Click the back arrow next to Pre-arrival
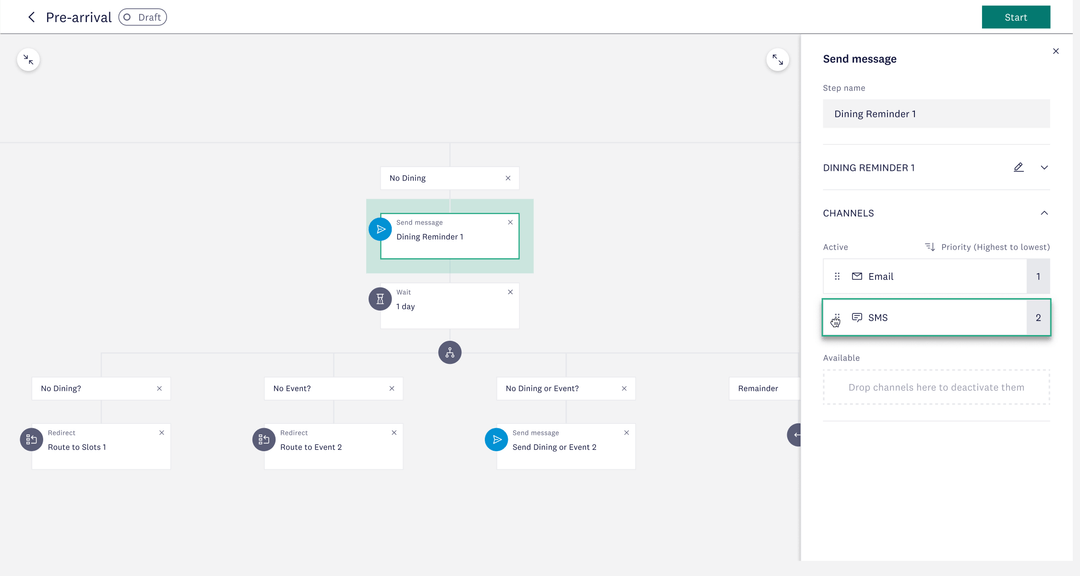Viewport: 1080px width, 576px height. tap(31, 17)
